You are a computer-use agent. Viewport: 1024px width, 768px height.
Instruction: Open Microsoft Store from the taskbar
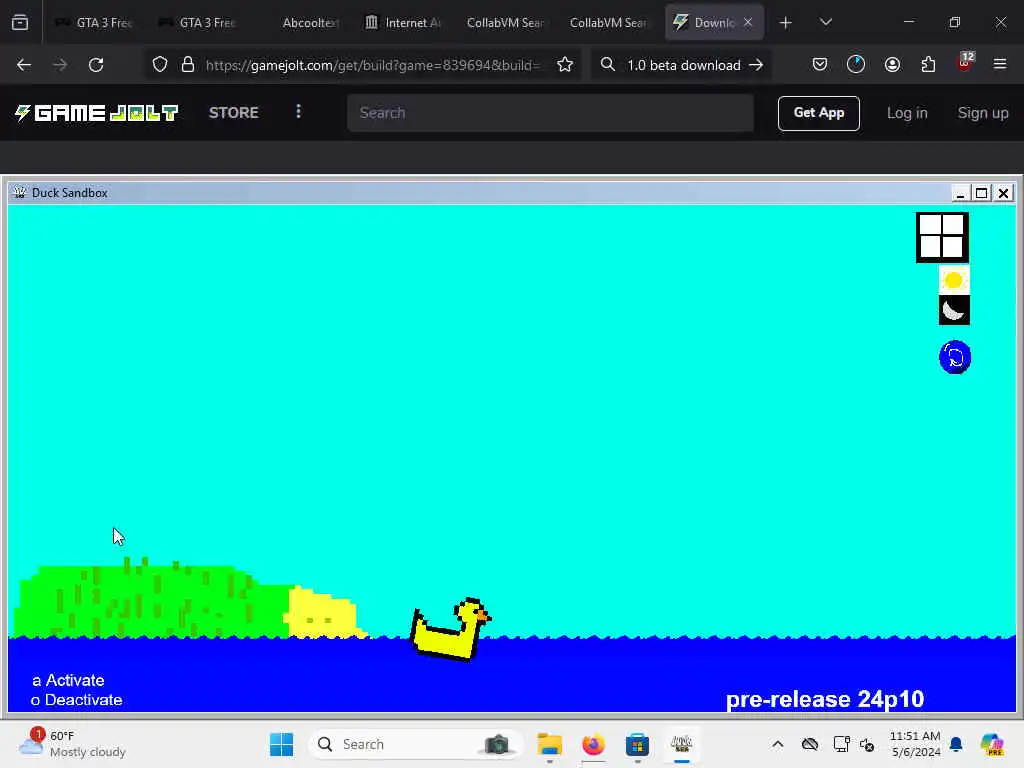tap(637, 744)
